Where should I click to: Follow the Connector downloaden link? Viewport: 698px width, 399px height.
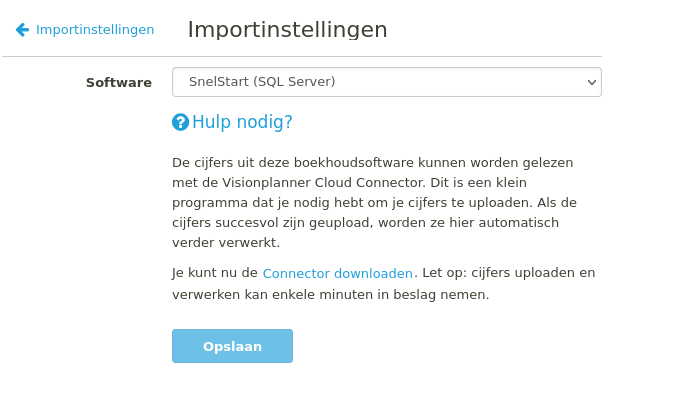click(337, 273)
